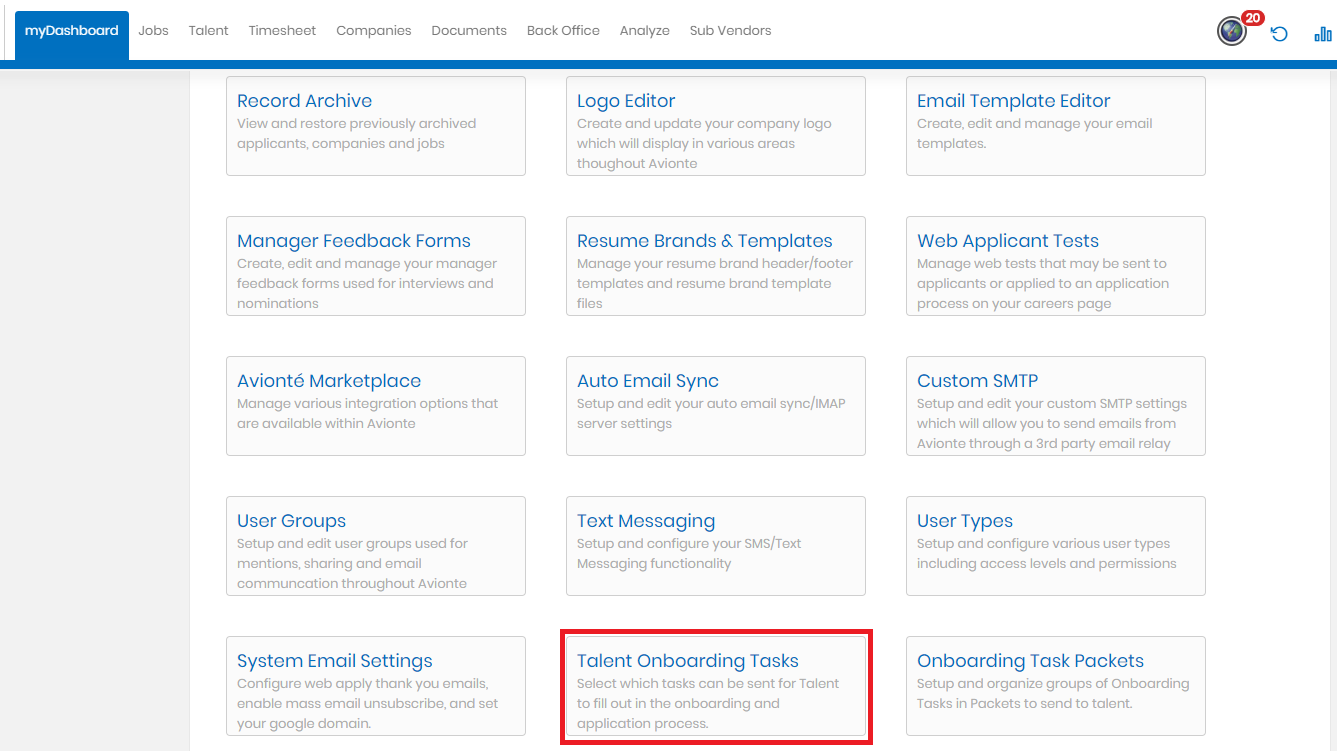Configure Text Messaging settings

click(646, 521)
